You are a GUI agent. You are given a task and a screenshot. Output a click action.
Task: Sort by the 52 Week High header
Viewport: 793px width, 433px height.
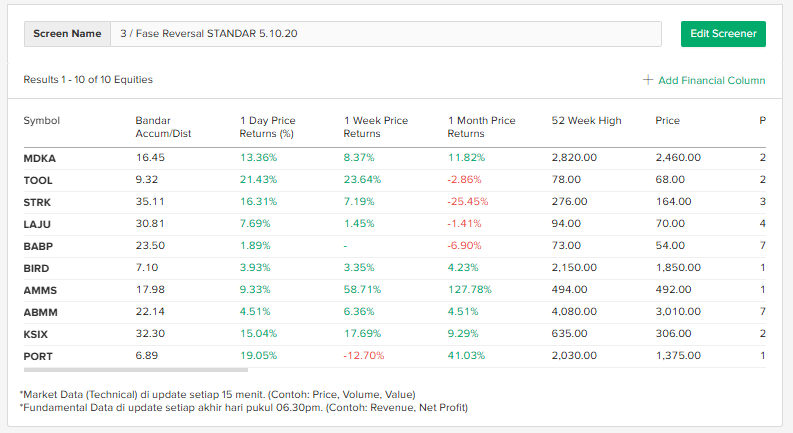[586, 121]
